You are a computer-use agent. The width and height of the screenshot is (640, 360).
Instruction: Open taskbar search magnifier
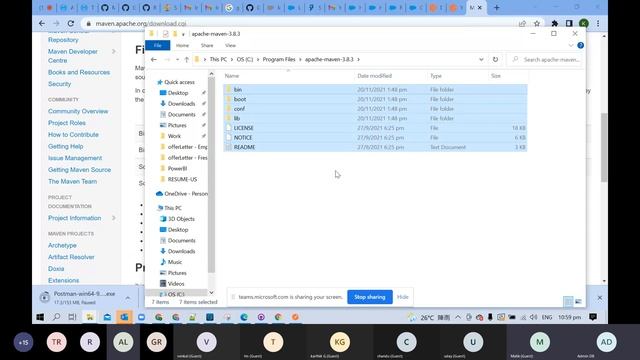tap(57, 317)
